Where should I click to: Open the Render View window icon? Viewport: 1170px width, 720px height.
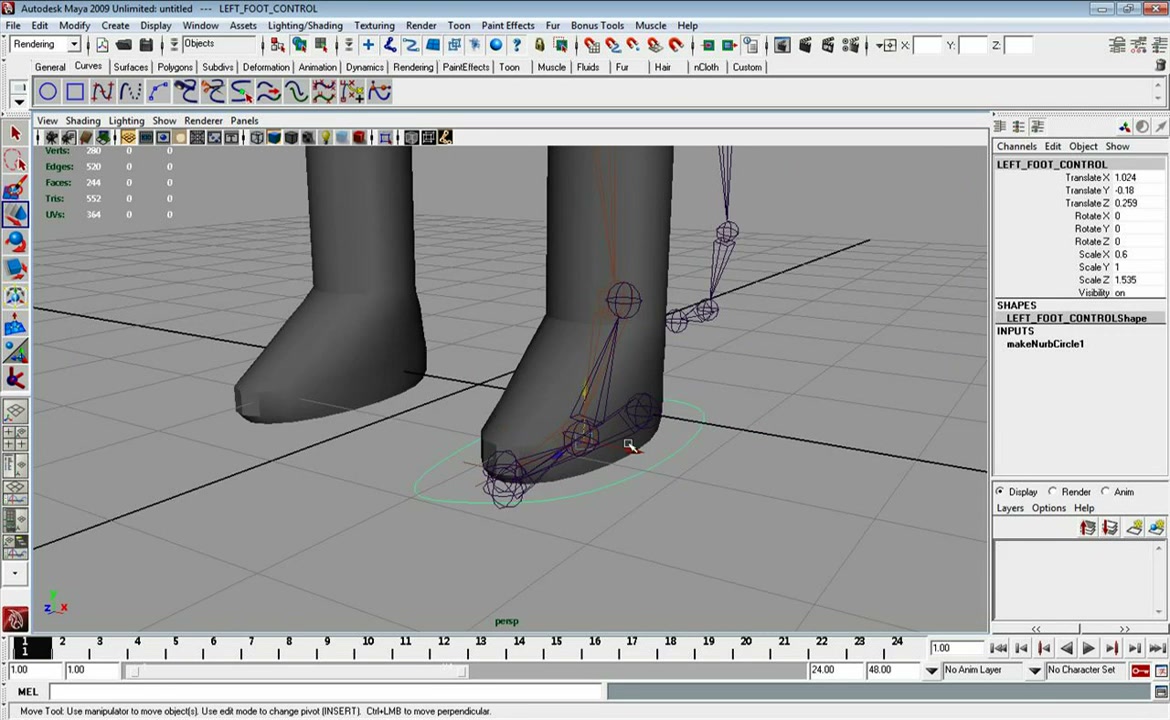[x=782, y=45]
